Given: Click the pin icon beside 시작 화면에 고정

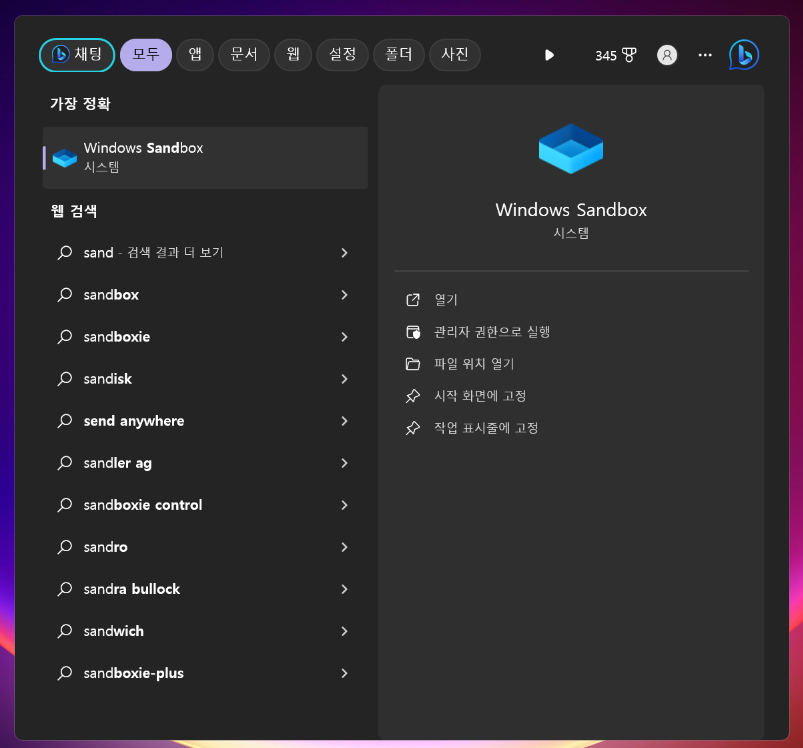Looking at the screenshot, I should (x=413, y=396).
